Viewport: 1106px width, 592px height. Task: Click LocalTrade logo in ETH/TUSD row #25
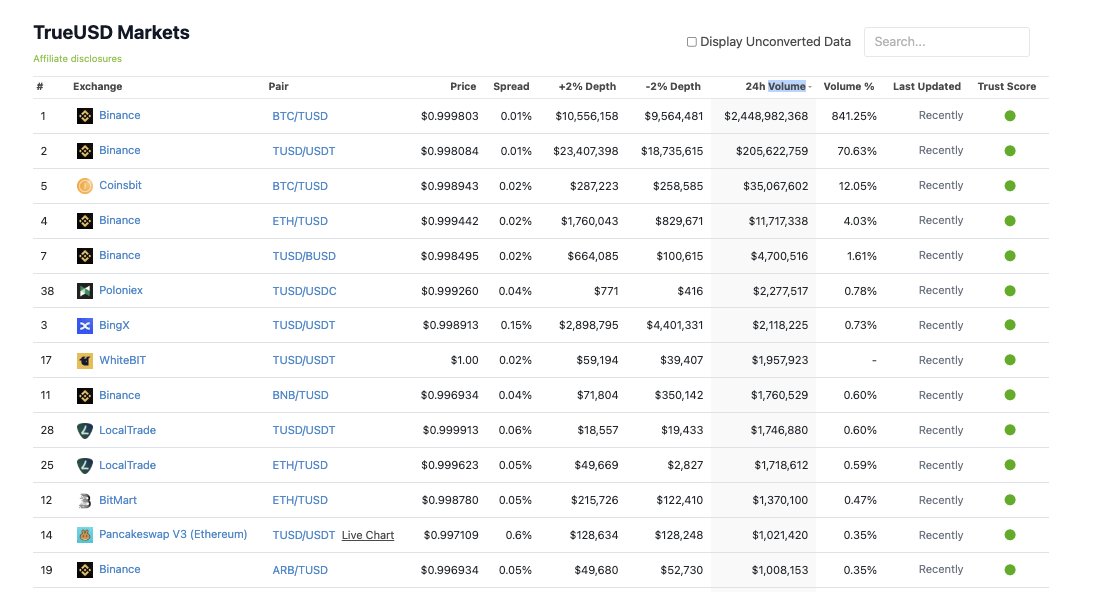(85, 465)
